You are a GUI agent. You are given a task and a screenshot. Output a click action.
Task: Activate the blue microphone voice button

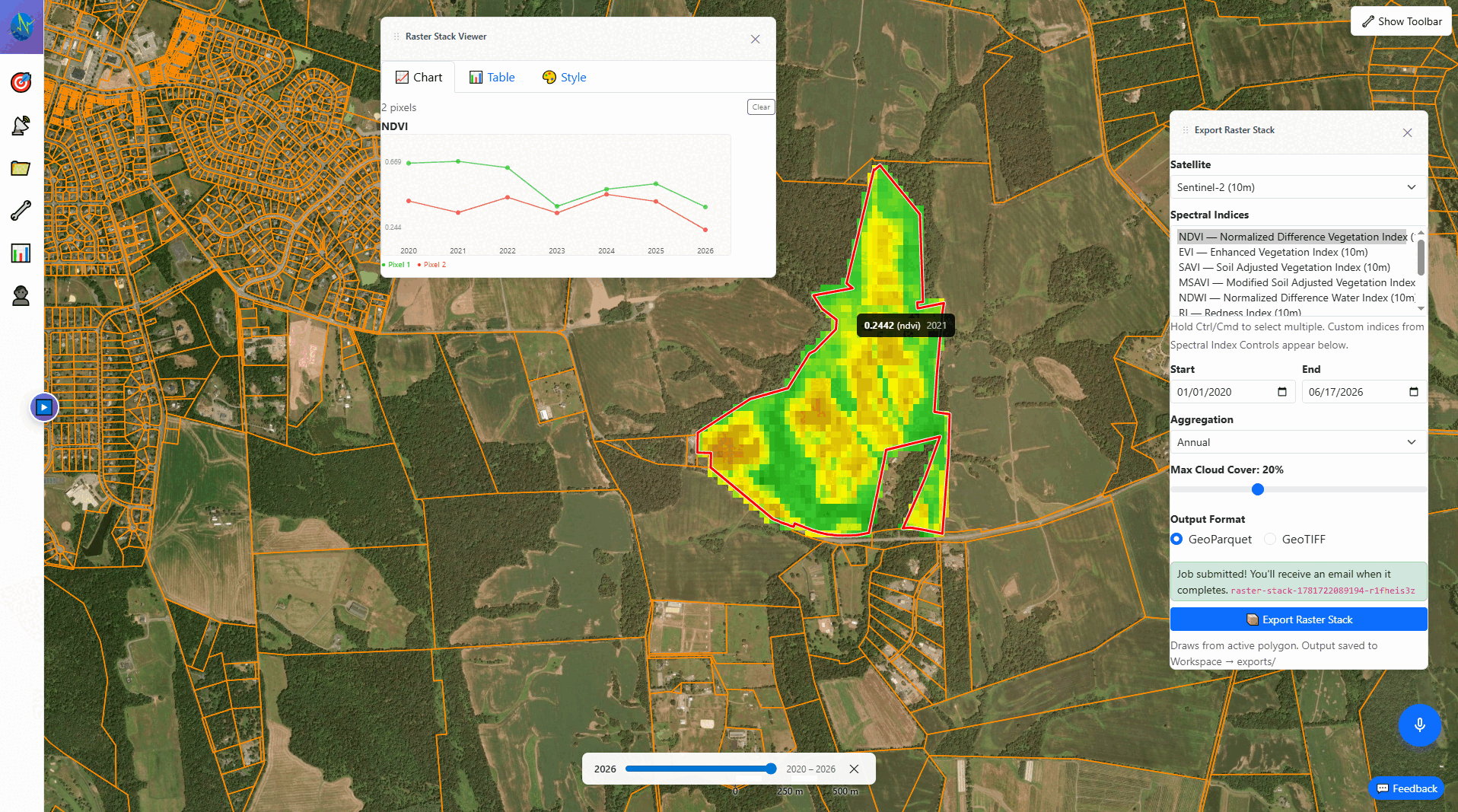click(x=1419, y=725)
